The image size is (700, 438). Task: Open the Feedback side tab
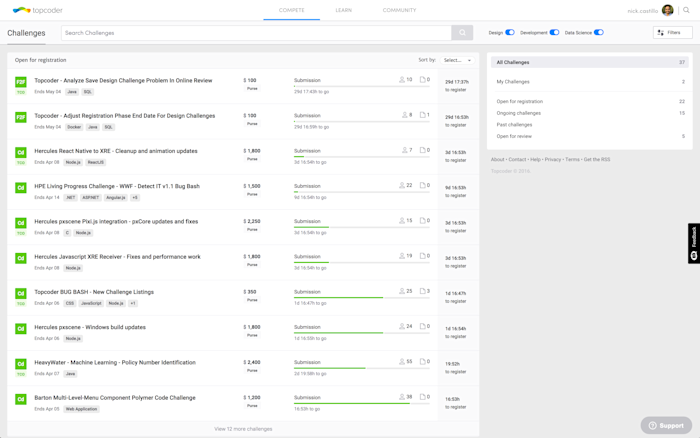pos(694,243)
